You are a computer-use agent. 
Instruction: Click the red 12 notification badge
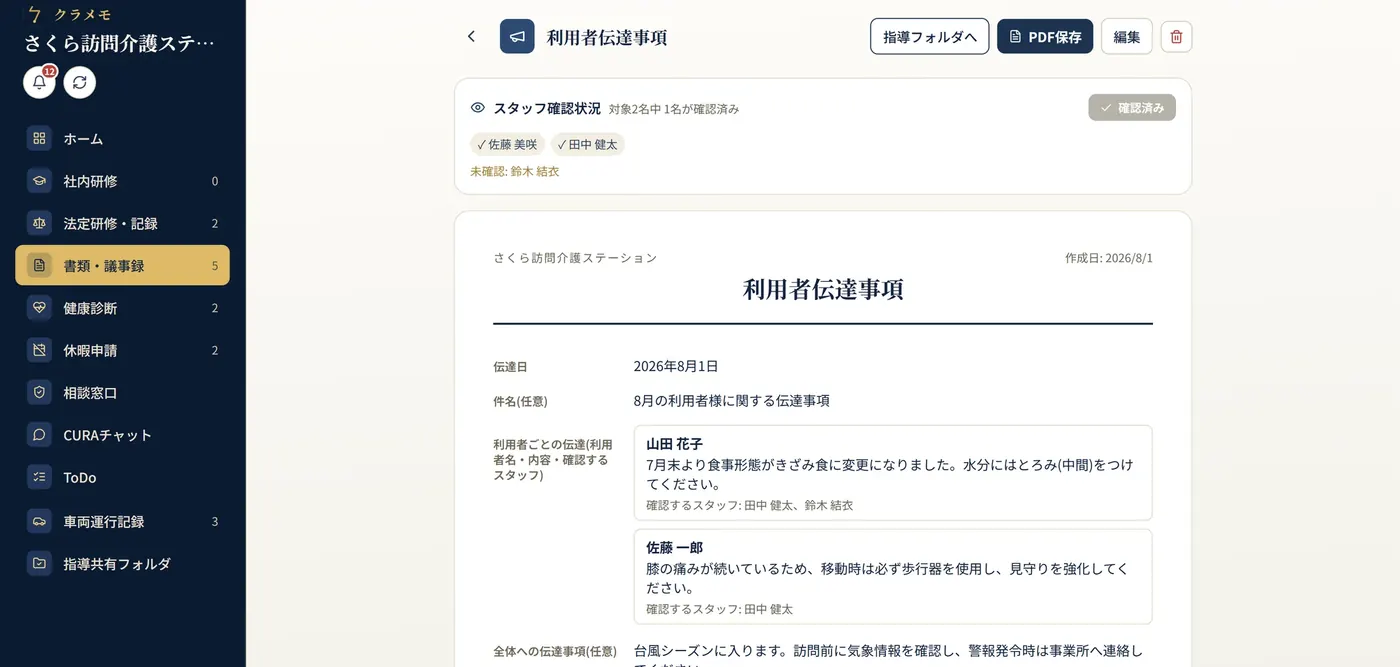(x=49, y=71)
